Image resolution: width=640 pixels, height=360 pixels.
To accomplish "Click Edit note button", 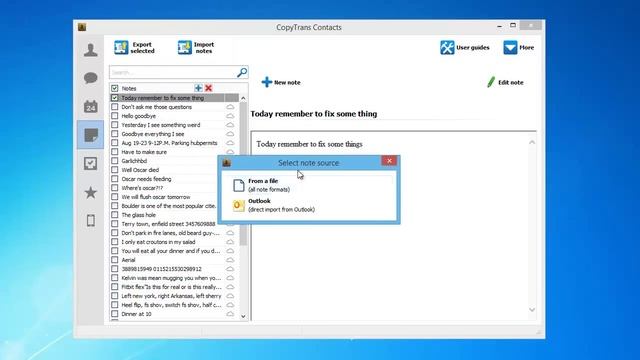I will tap(505, 82).
